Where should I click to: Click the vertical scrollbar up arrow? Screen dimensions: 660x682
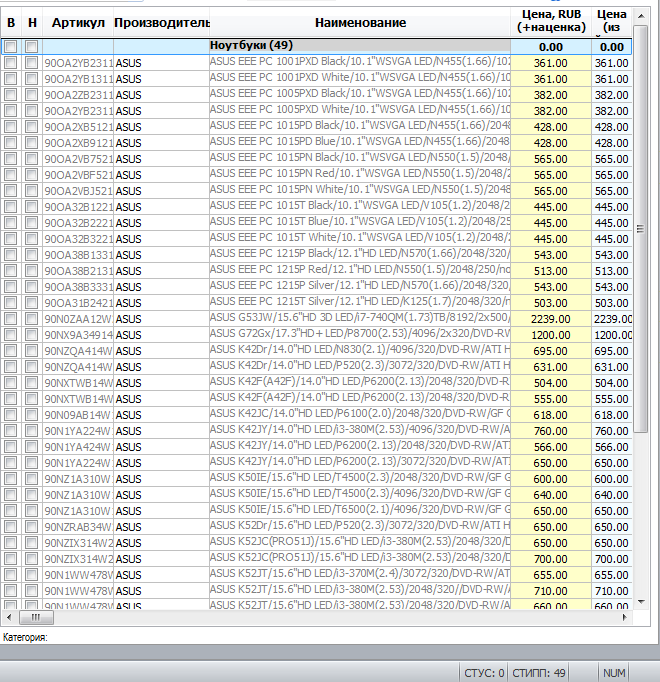click(x=640, y=16)
